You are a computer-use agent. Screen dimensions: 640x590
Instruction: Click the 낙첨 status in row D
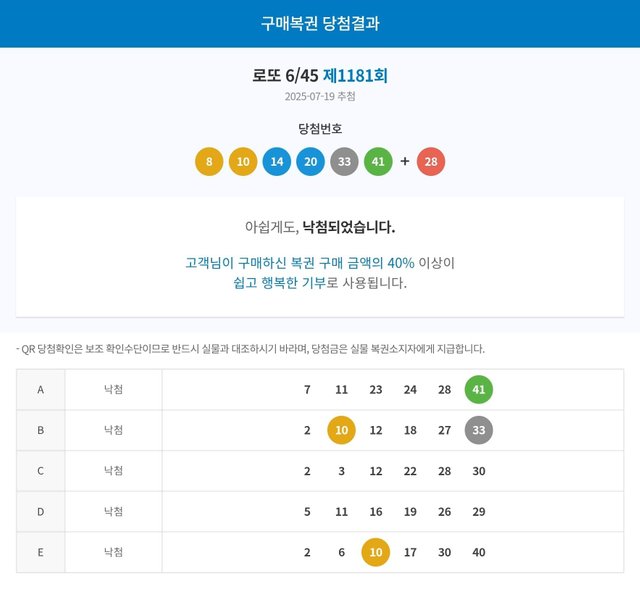[113, 511]
